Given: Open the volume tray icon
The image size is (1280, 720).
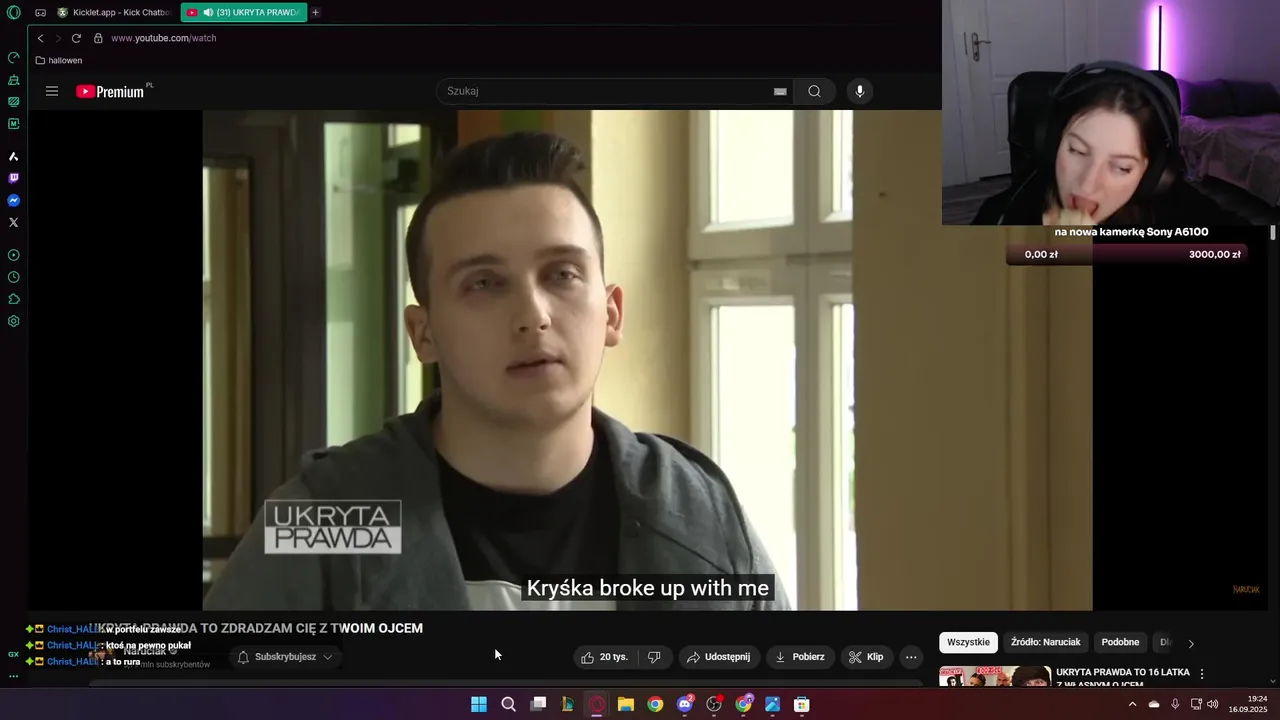Looking at the screenshot, I should (x=1213, y=704).
